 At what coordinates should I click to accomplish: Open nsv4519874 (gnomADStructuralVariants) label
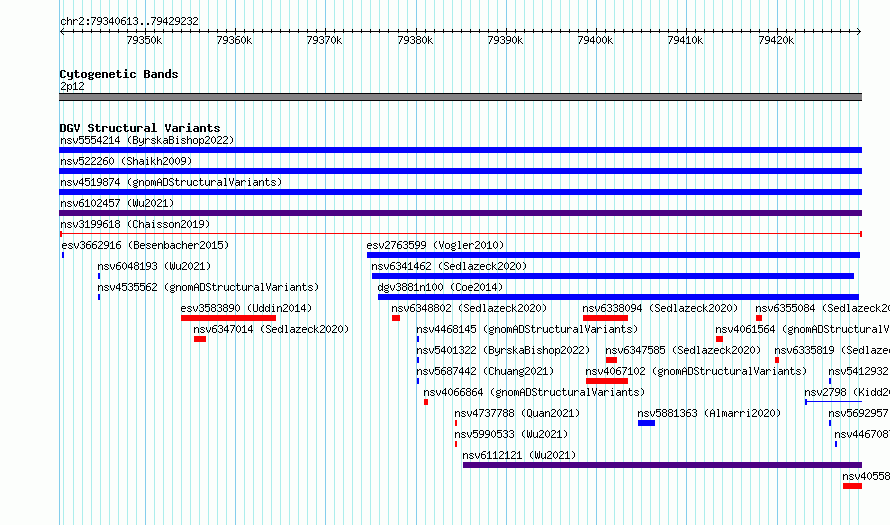click(x=171, y=182)
